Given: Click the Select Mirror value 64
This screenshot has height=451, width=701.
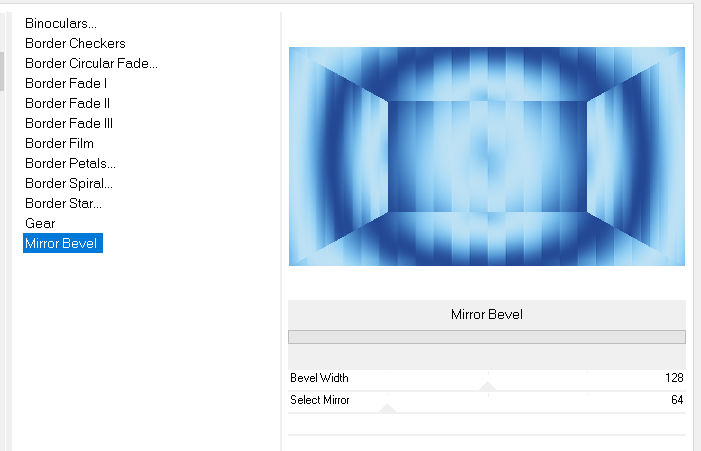Looking at the screenshot, I should pyautogui.click(x=677, y=400).
